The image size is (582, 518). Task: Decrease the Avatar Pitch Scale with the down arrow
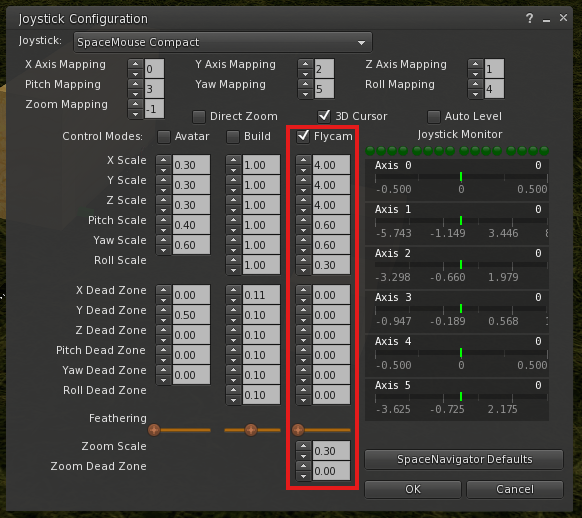163,230
